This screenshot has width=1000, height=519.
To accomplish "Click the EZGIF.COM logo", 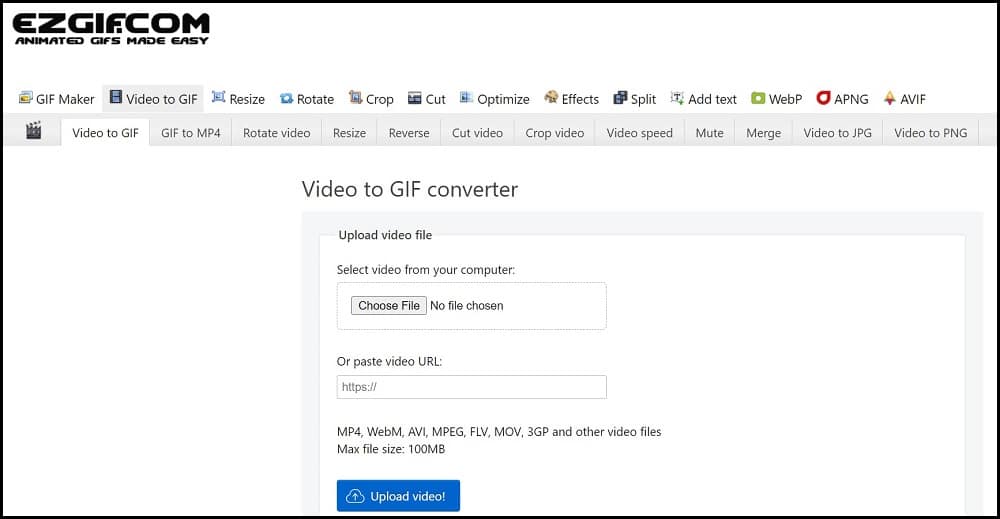I will 111,29.
